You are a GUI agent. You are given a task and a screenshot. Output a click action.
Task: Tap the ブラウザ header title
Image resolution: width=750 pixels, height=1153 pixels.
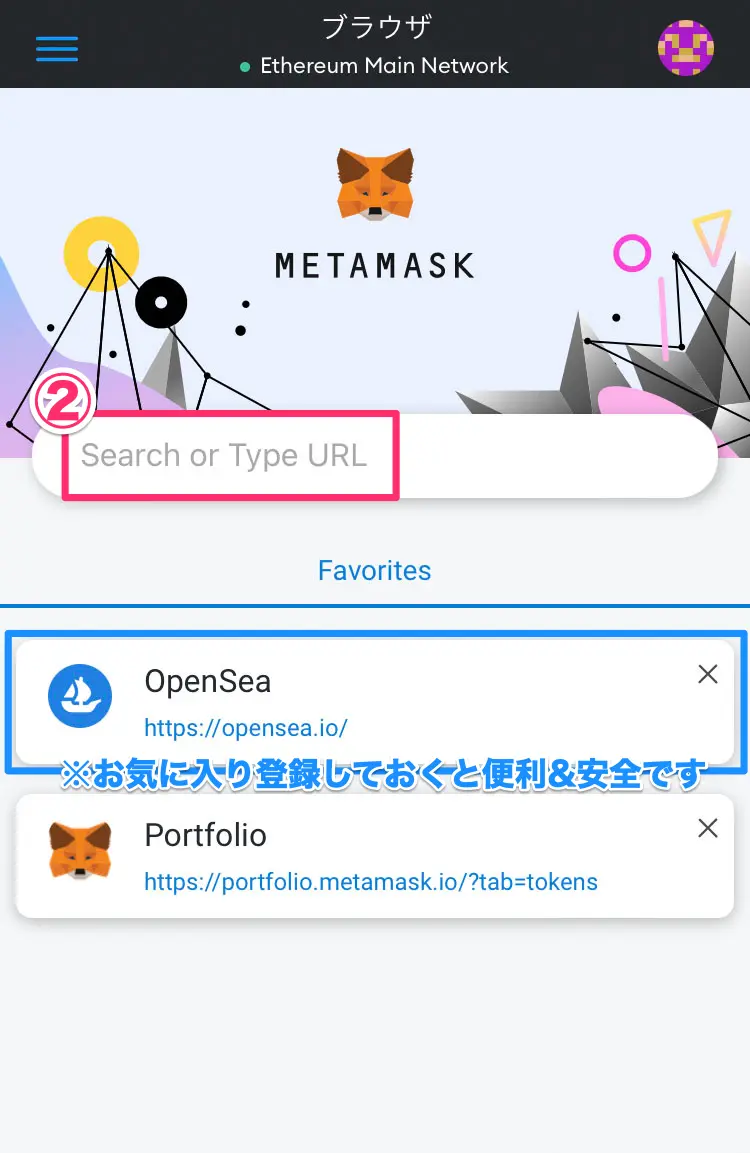(376, 27)
